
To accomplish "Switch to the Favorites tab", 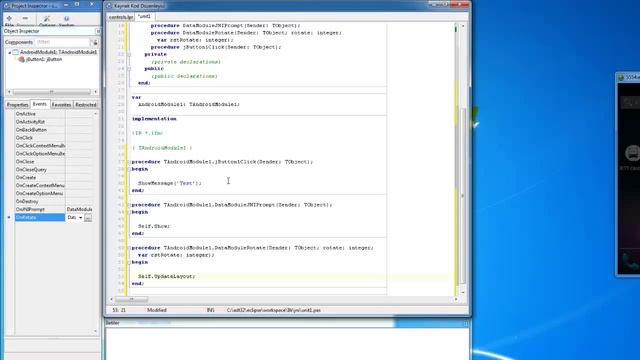I will point(61,105).
